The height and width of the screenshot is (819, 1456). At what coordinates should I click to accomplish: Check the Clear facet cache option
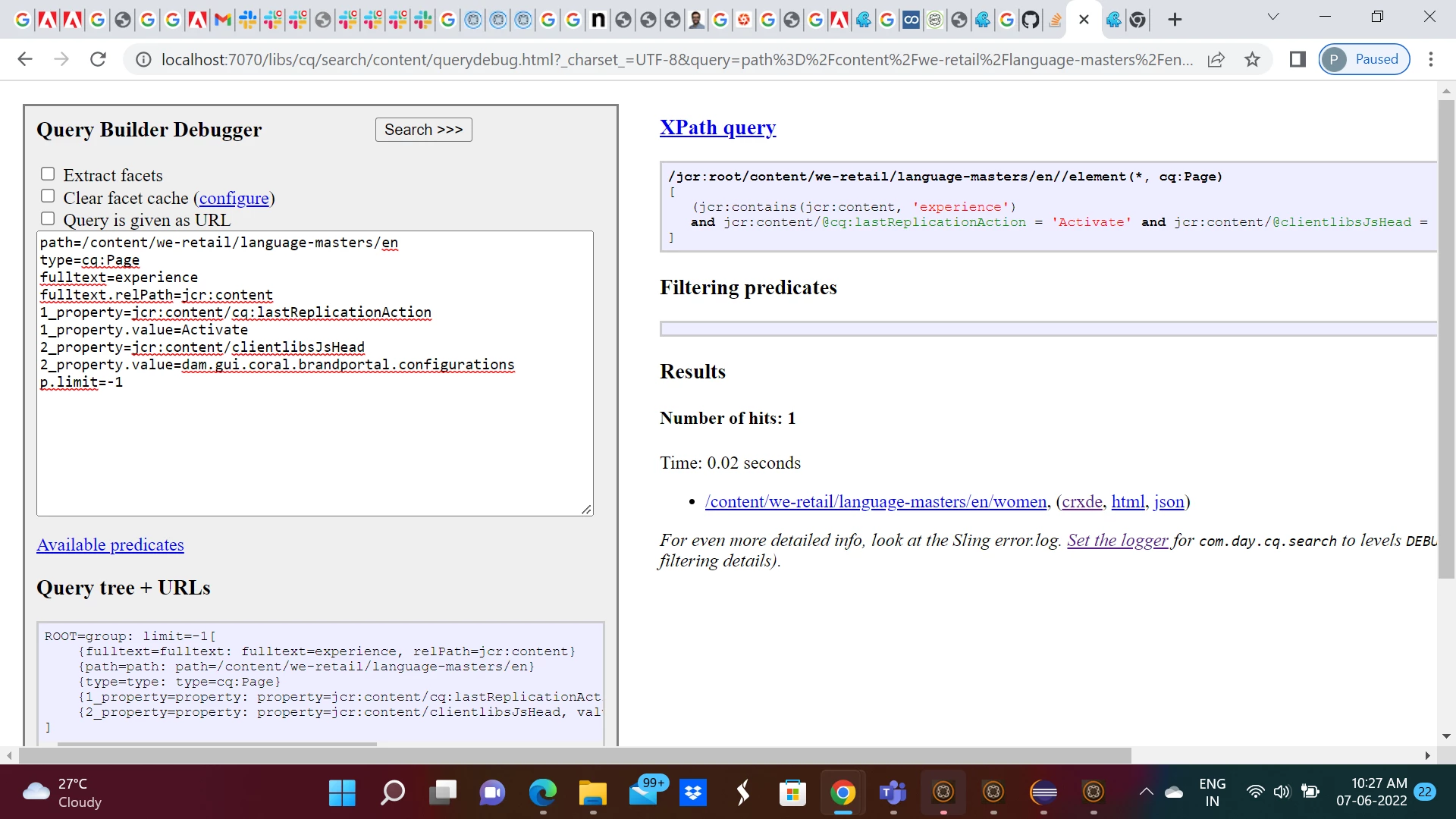[x=48, y=196]
